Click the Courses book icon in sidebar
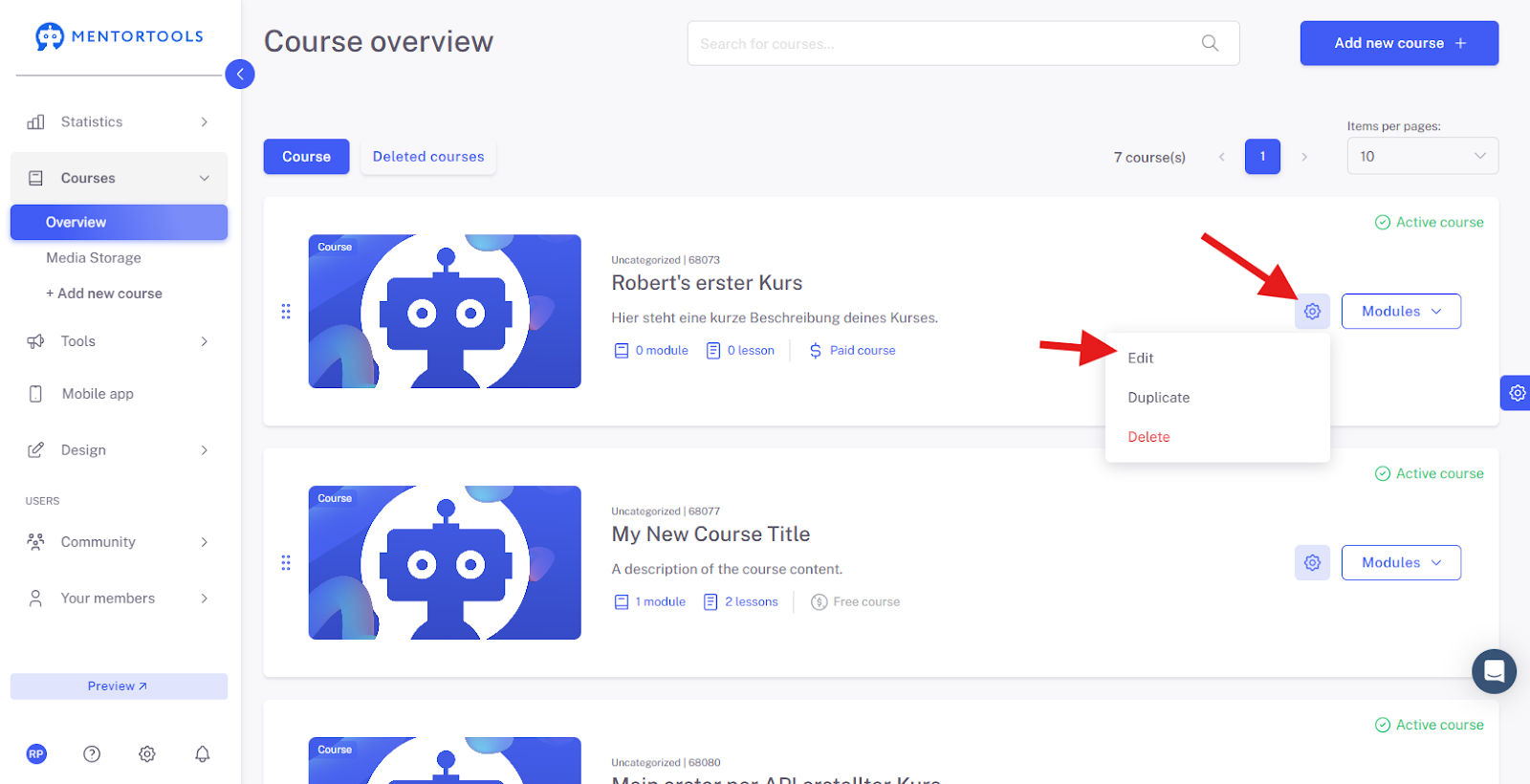 click(36, 178)
